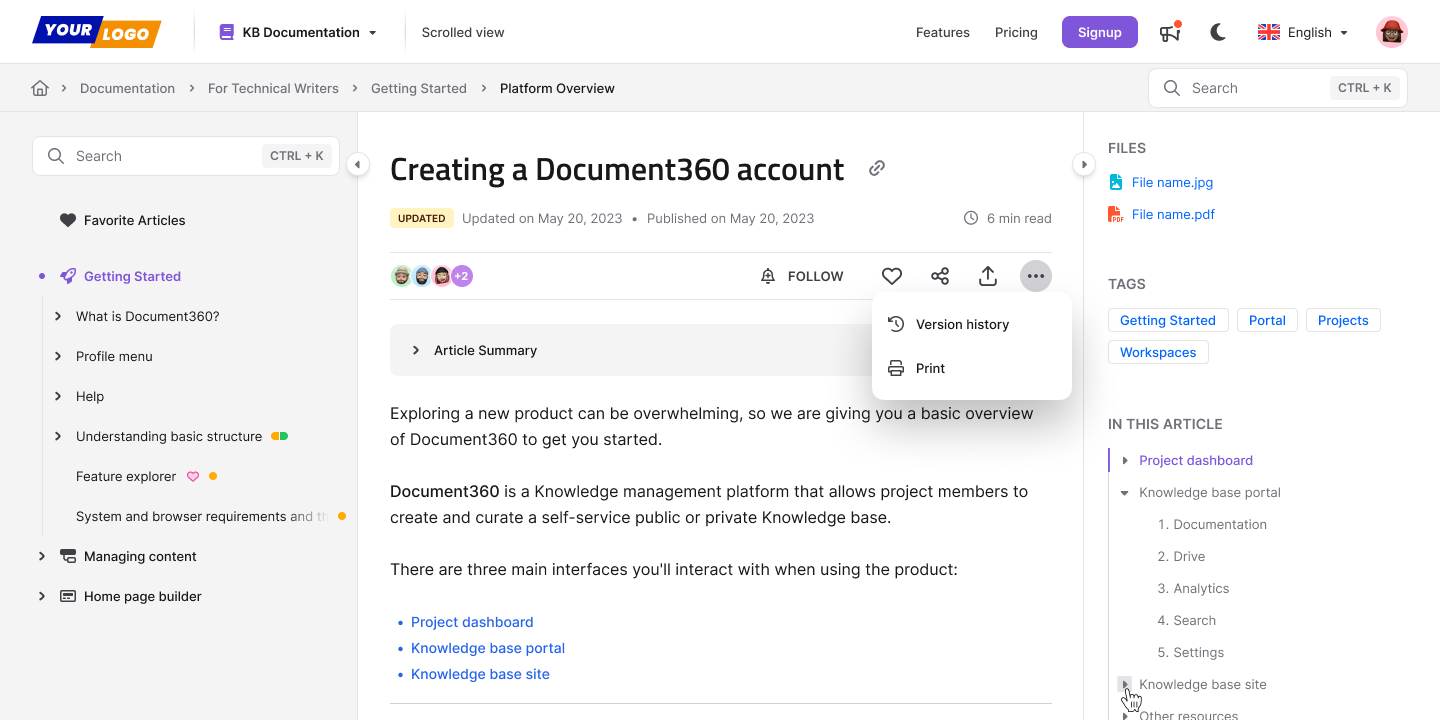Jump to 5. Settings in outline

1190,652
